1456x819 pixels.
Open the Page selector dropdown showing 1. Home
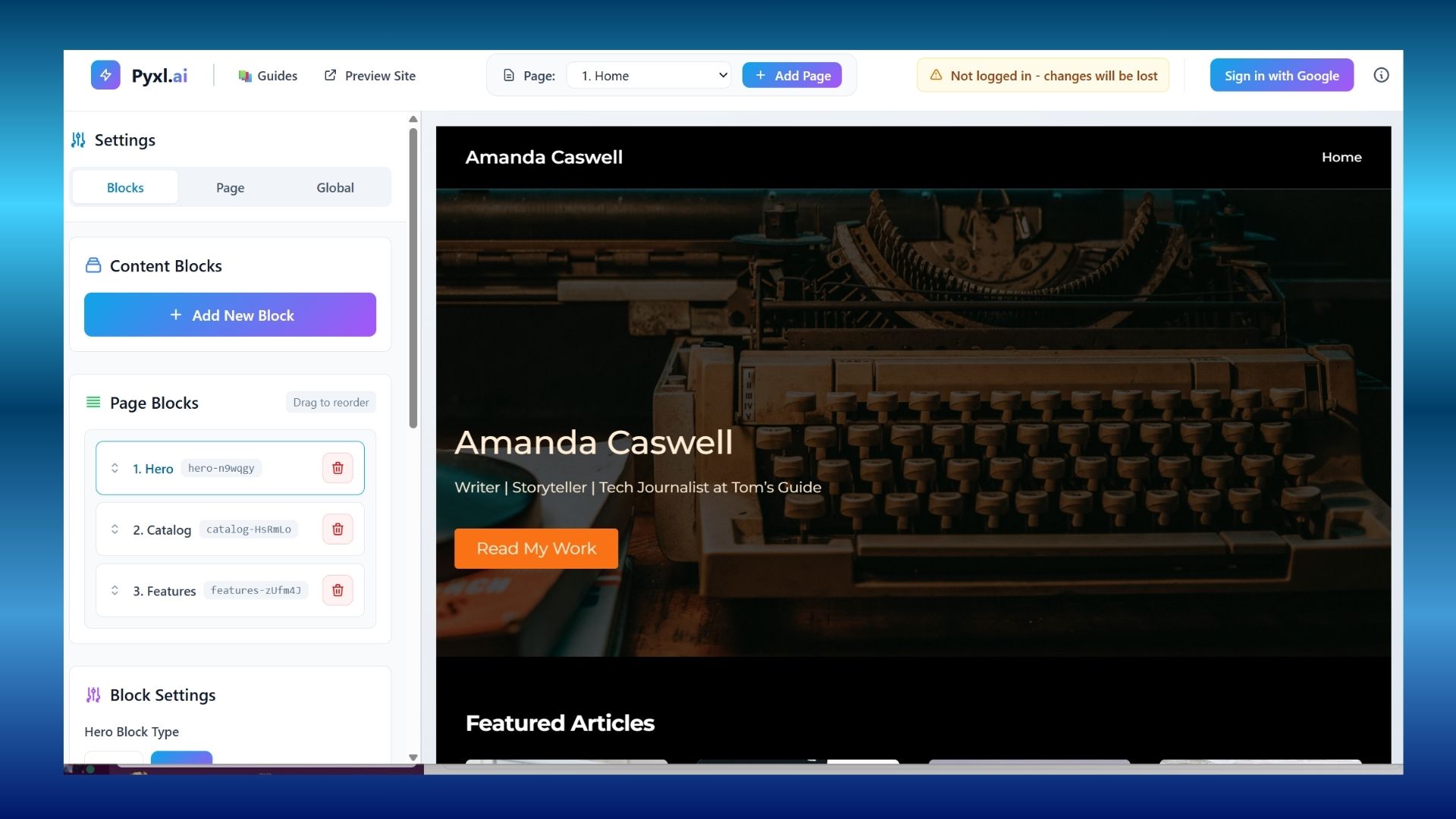[x=648, y=75]
